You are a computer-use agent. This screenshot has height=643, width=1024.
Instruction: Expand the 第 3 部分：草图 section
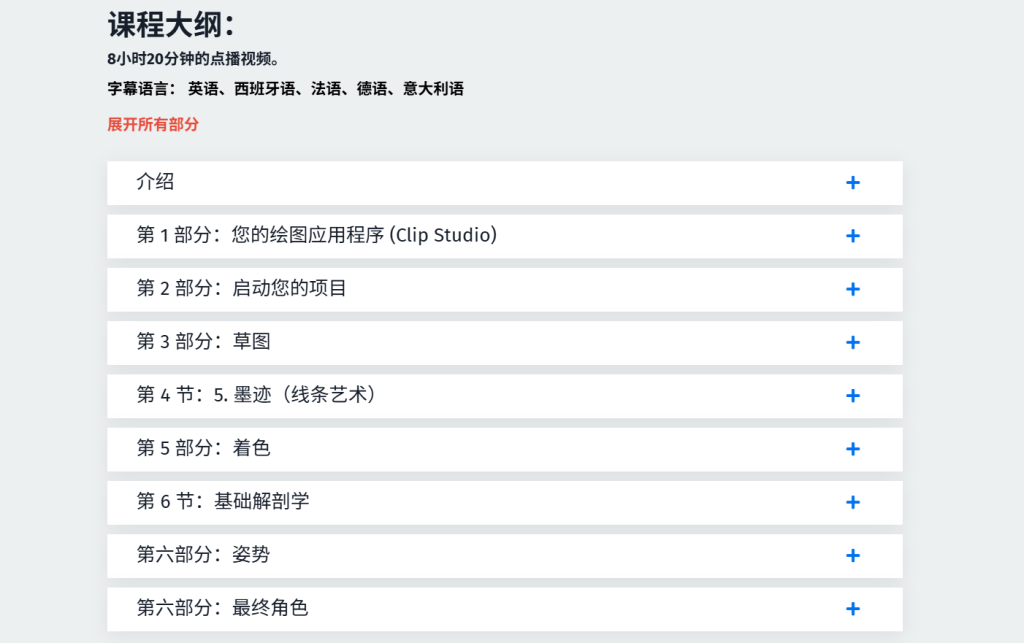tap(505, 343)
